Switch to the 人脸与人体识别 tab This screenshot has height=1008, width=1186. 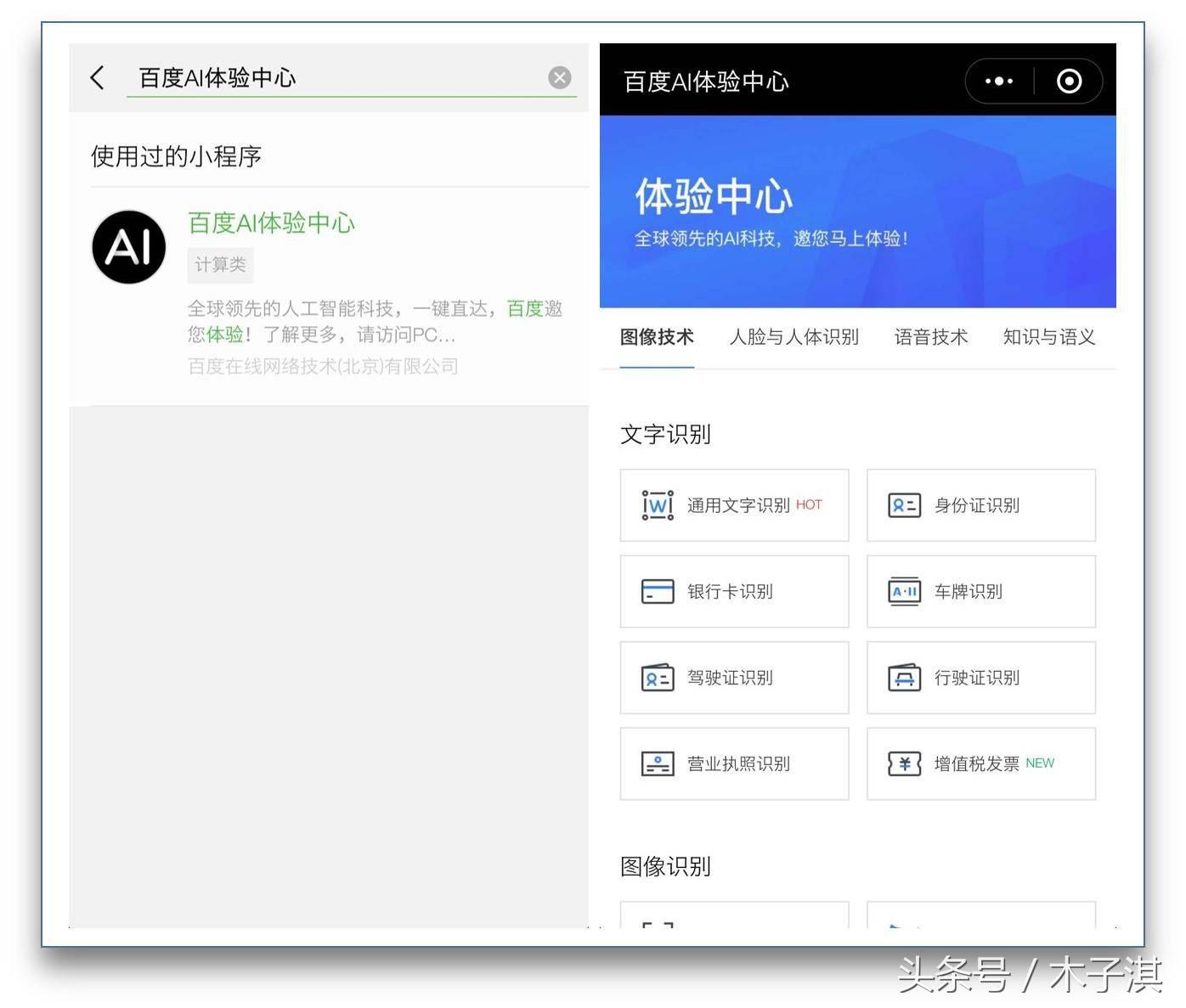793,337
